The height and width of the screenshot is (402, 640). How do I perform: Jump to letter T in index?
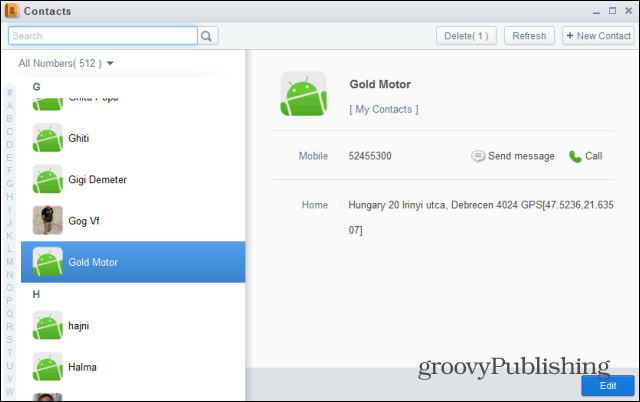[x=10, y=353]
